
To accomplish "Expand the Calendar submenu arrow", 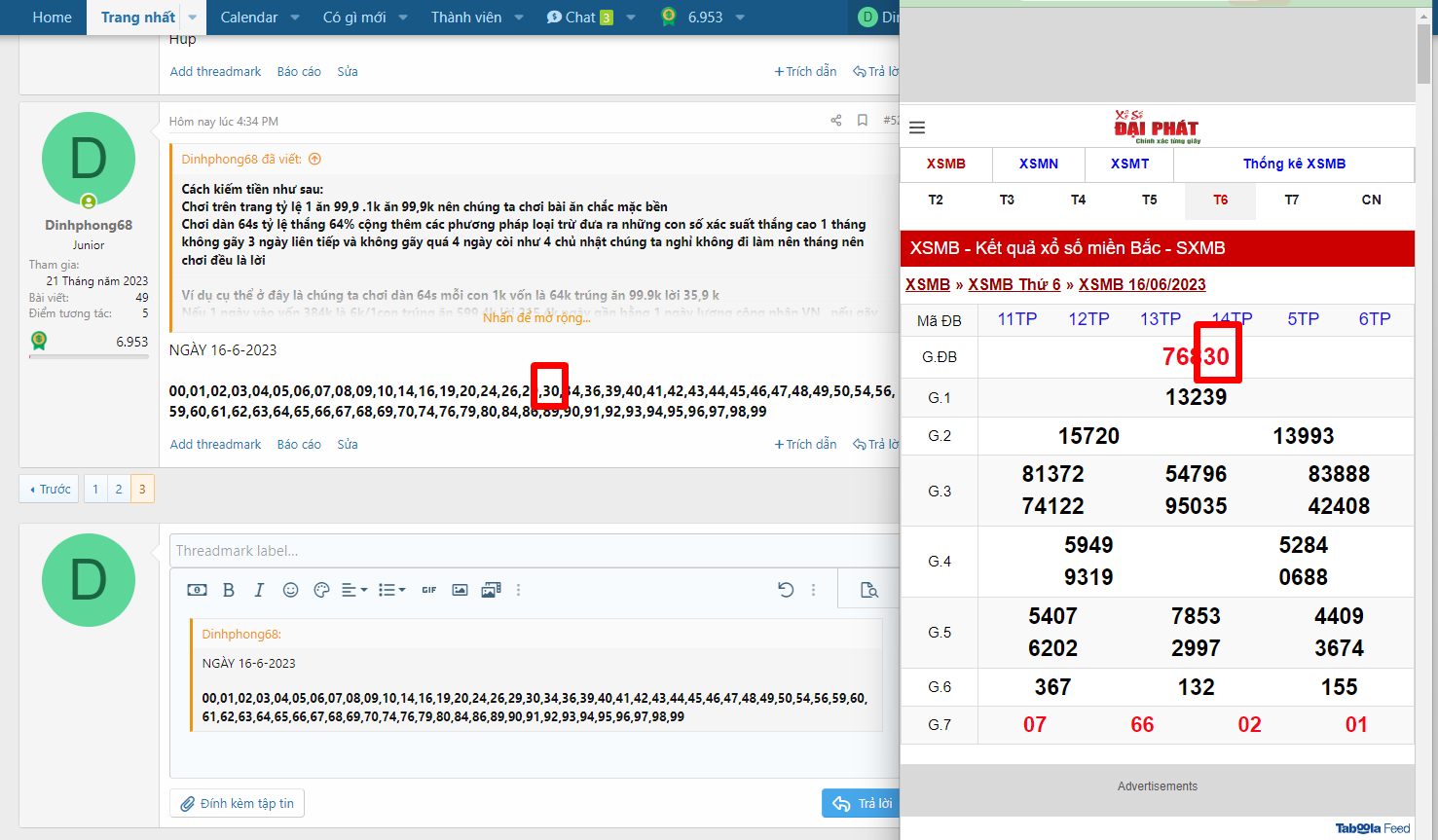I will (295, 18).
